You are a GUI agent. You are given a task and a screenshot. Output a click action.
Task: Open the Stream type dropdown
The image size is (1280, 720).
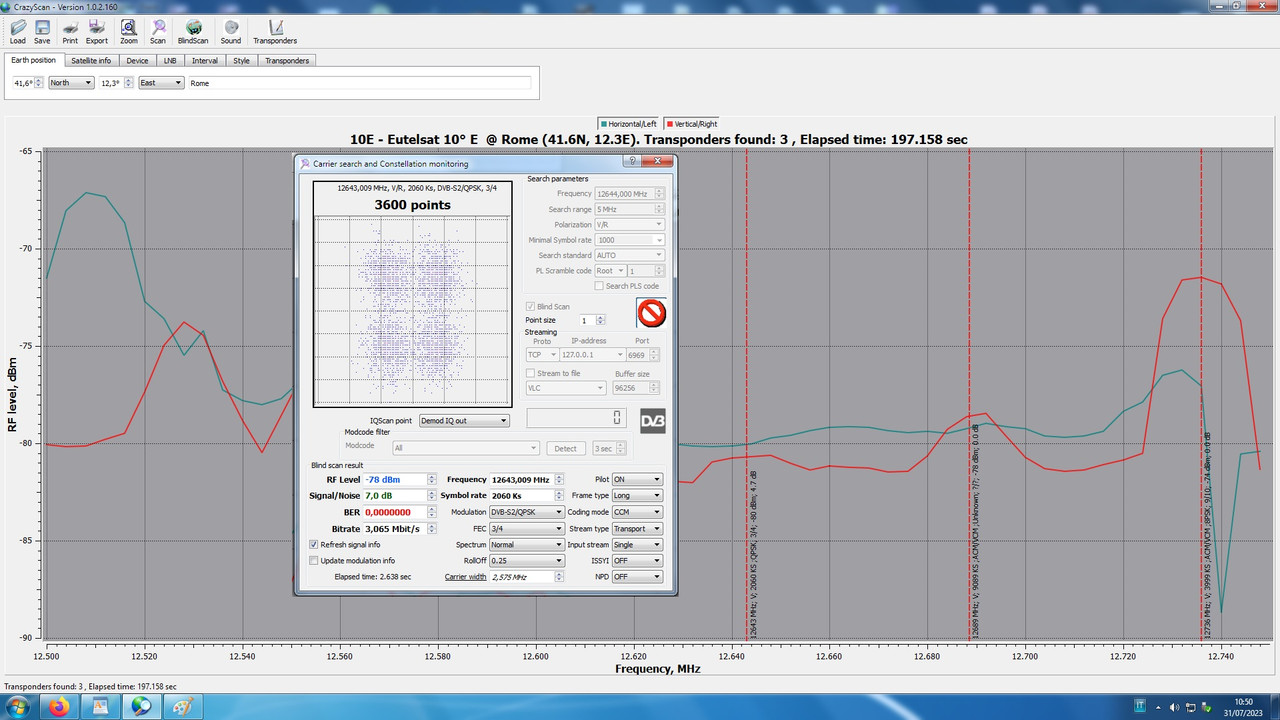637,528
